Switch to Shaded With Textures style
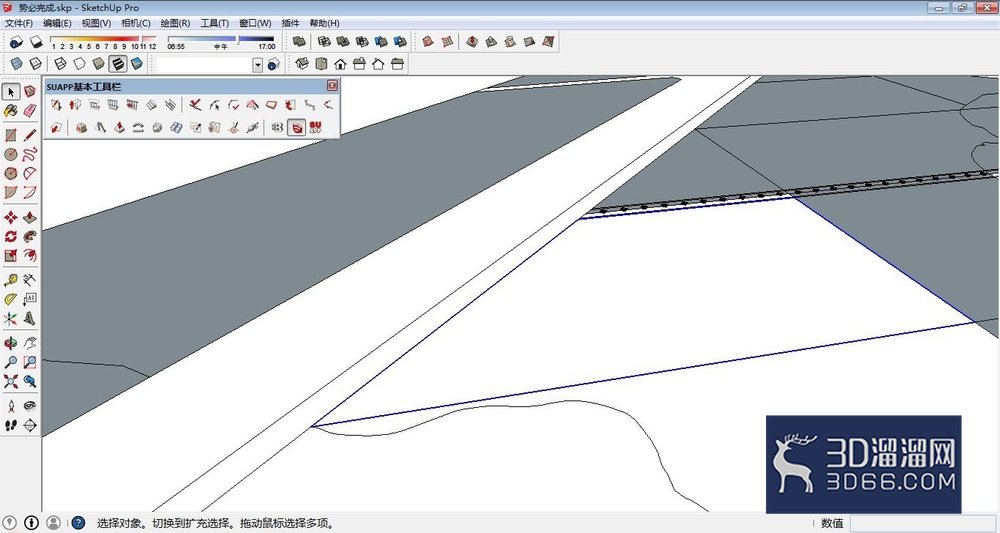The image size is (1000, 533). coord(117,64)
